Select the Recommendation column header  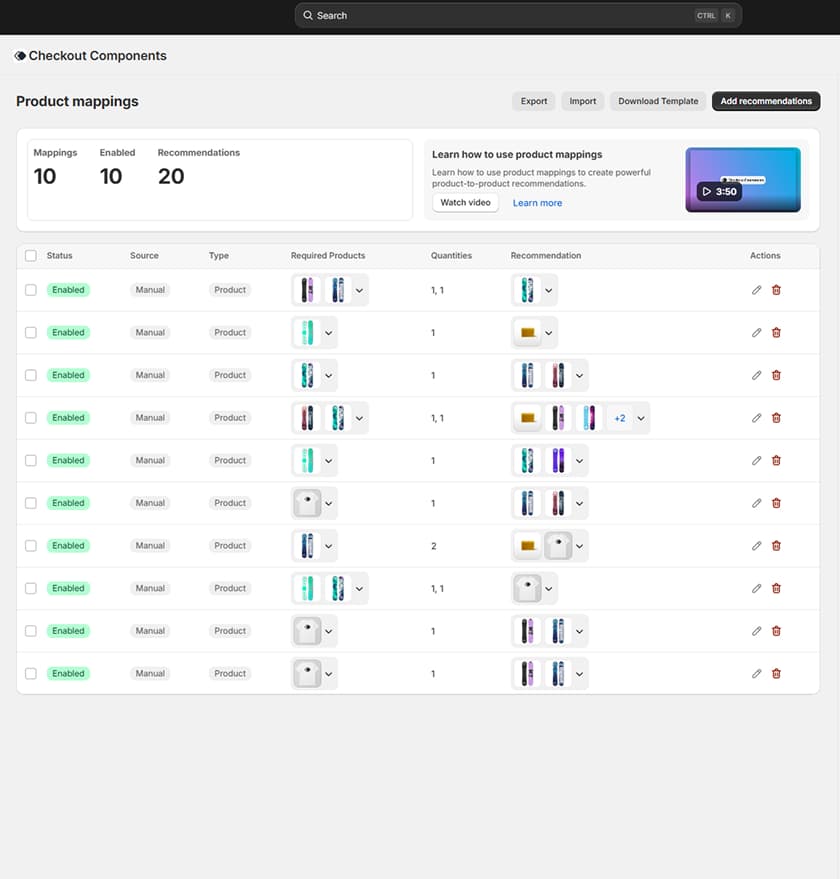[x=546, y=255]
